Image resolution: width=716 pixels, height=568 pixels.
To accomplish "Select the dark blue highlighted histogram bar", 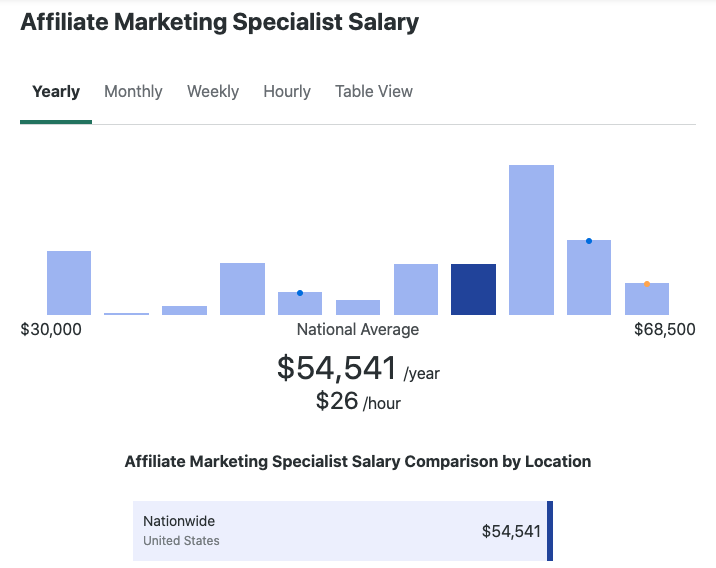I will [x=473, y=290].
